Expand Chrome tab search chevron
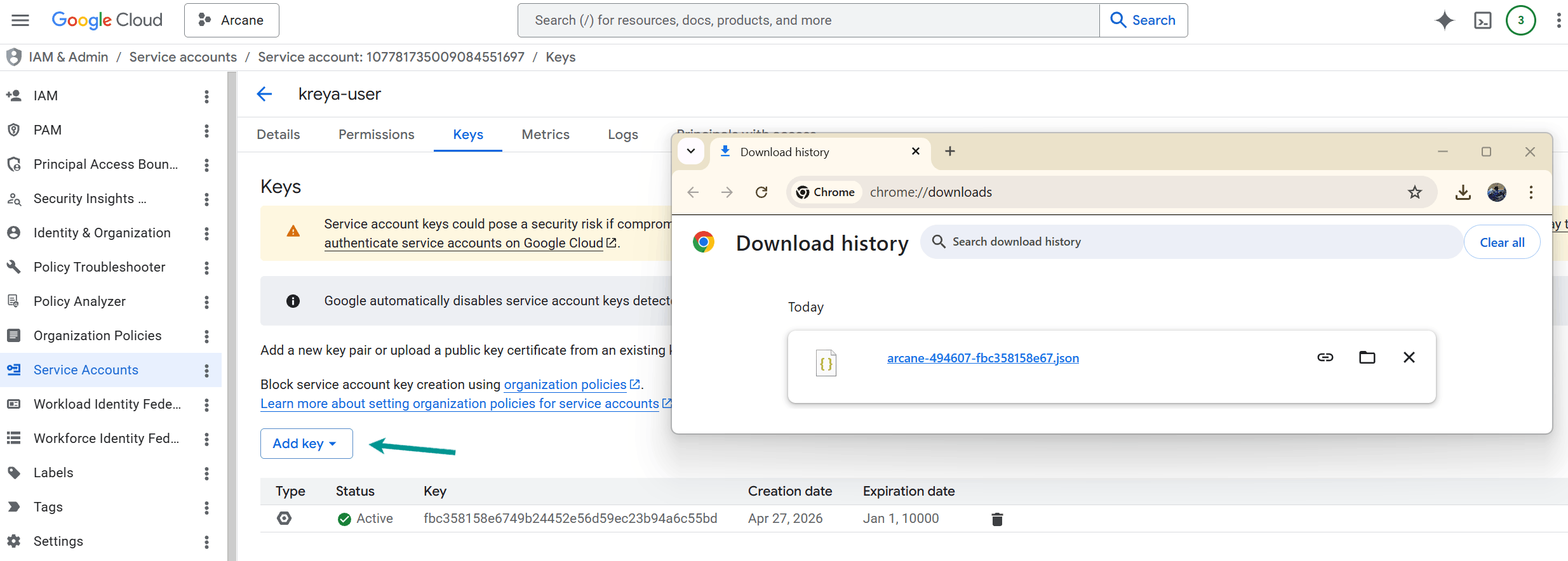Screen dimensions: 1568x561 [x=691, y=152]
